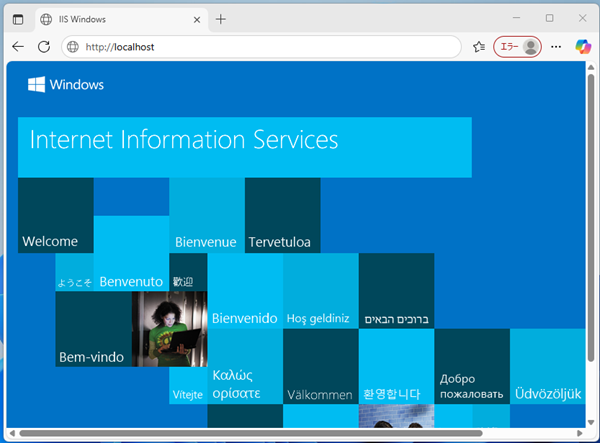
Task: Click the Добро пожаловать tile
Action: 472,366
